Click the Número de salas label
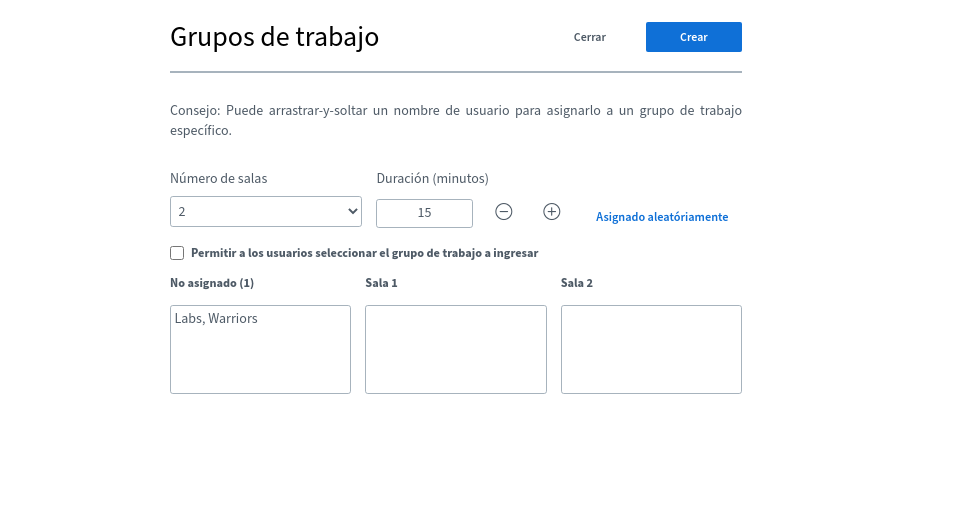 coord(218,179)
